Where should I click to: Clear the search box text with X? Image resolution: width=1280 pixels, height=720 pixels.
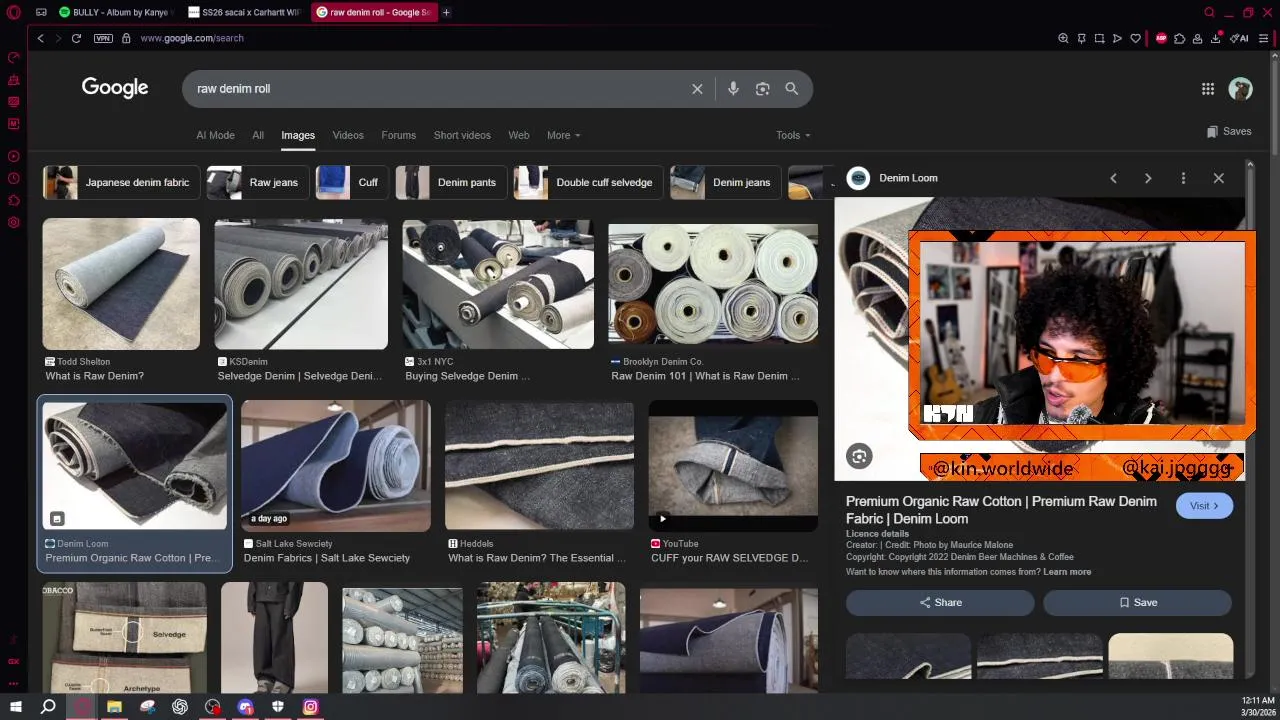697,89
